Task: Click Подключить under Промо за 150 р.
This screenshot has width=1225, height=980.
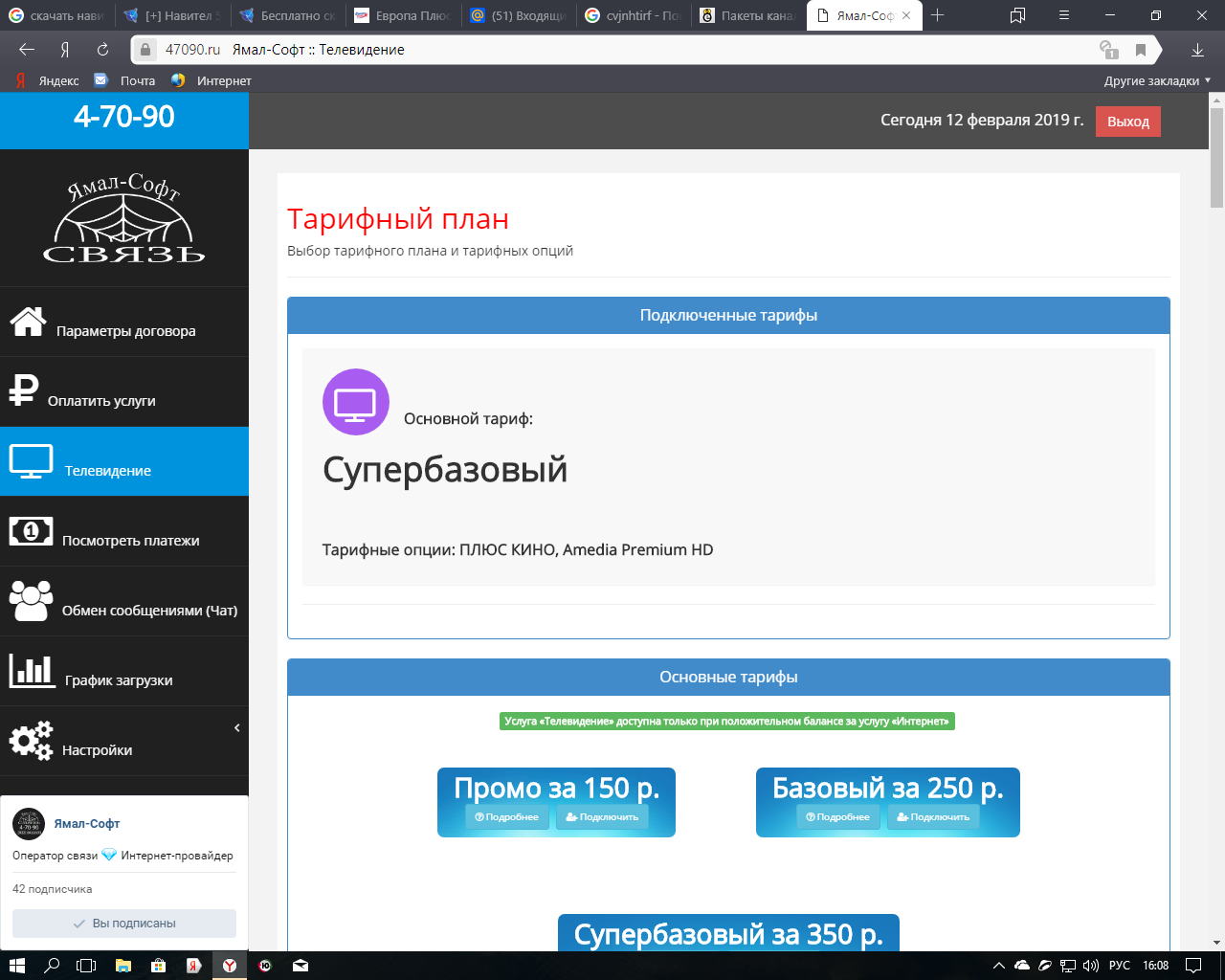Action: point(602,817)
